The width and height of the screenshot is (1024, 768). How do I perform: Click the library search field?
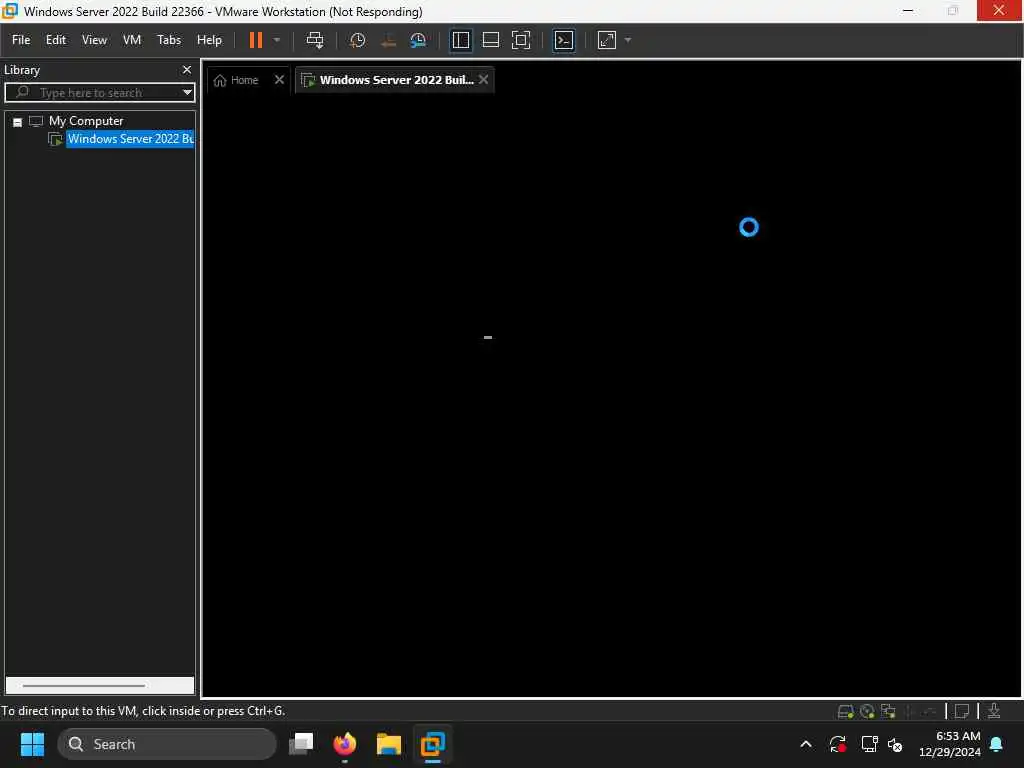(98, 92)
